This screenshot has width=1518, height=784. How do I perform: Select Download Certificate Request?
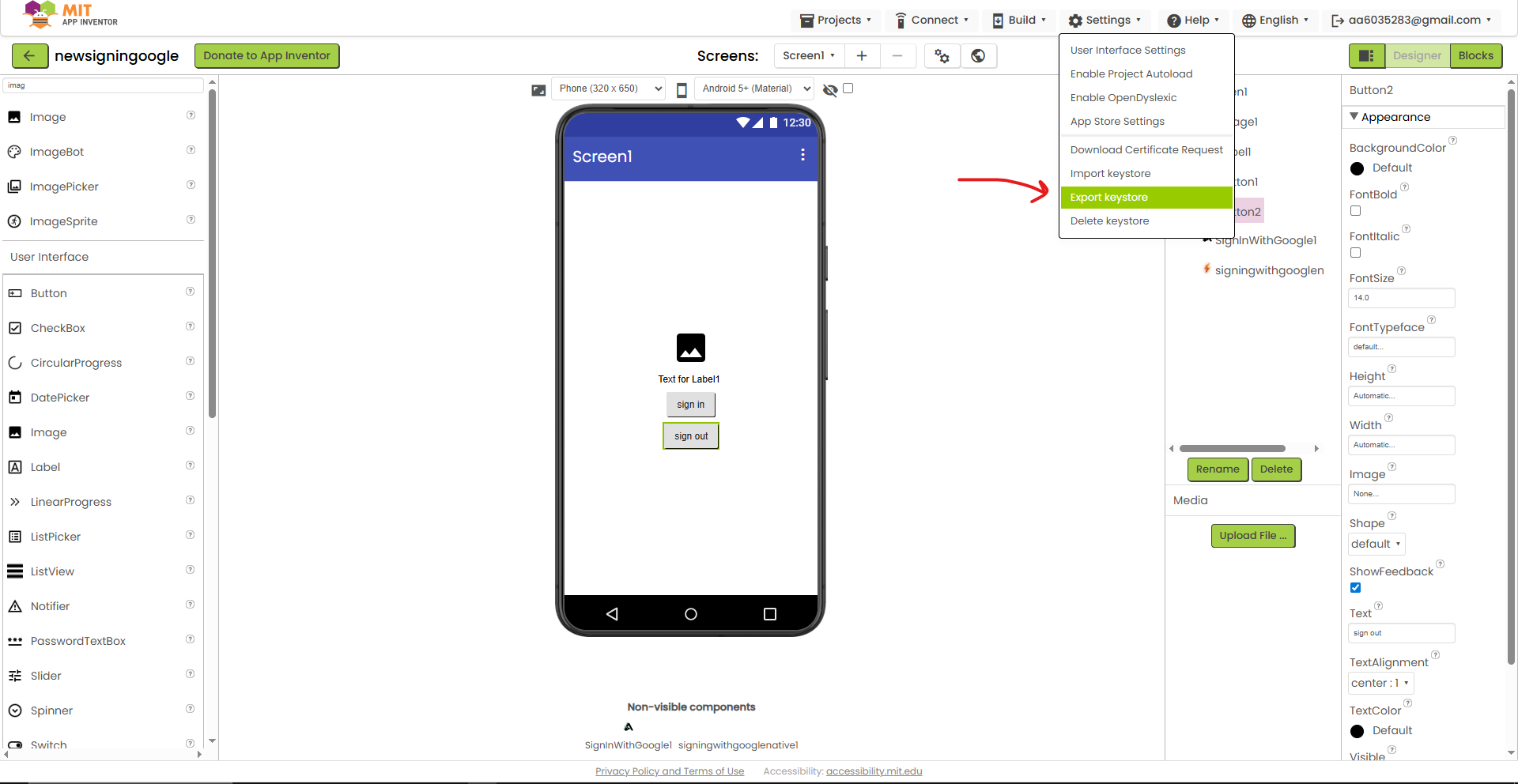[1146, 149]
